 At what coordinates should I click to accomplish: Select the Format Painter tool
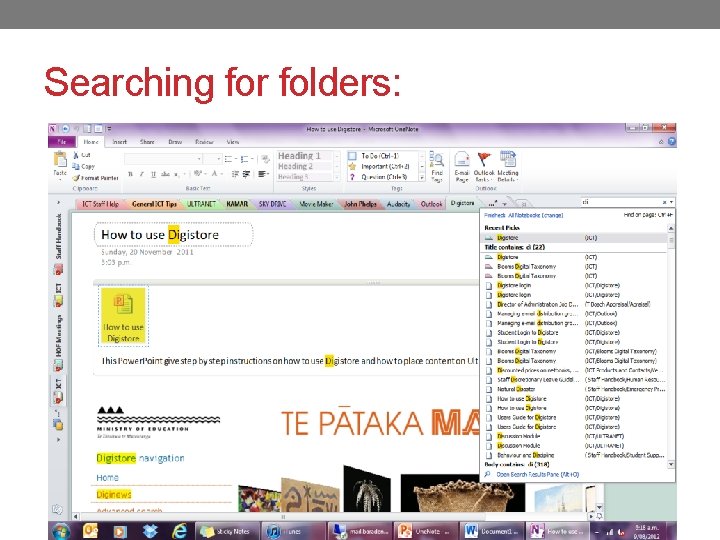click(96, 178)
